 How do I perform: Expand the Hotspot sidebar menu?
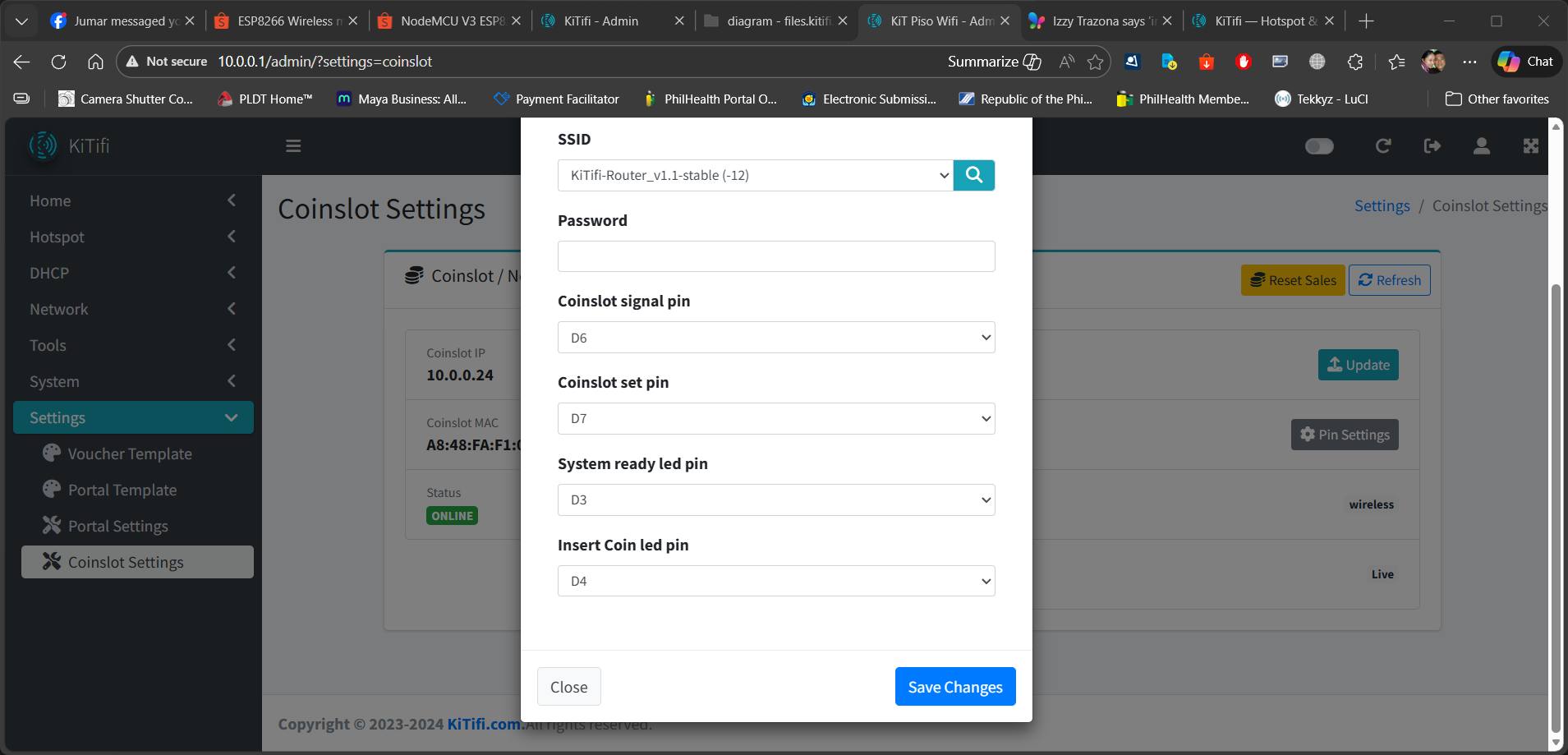click(x=133, y=237)
